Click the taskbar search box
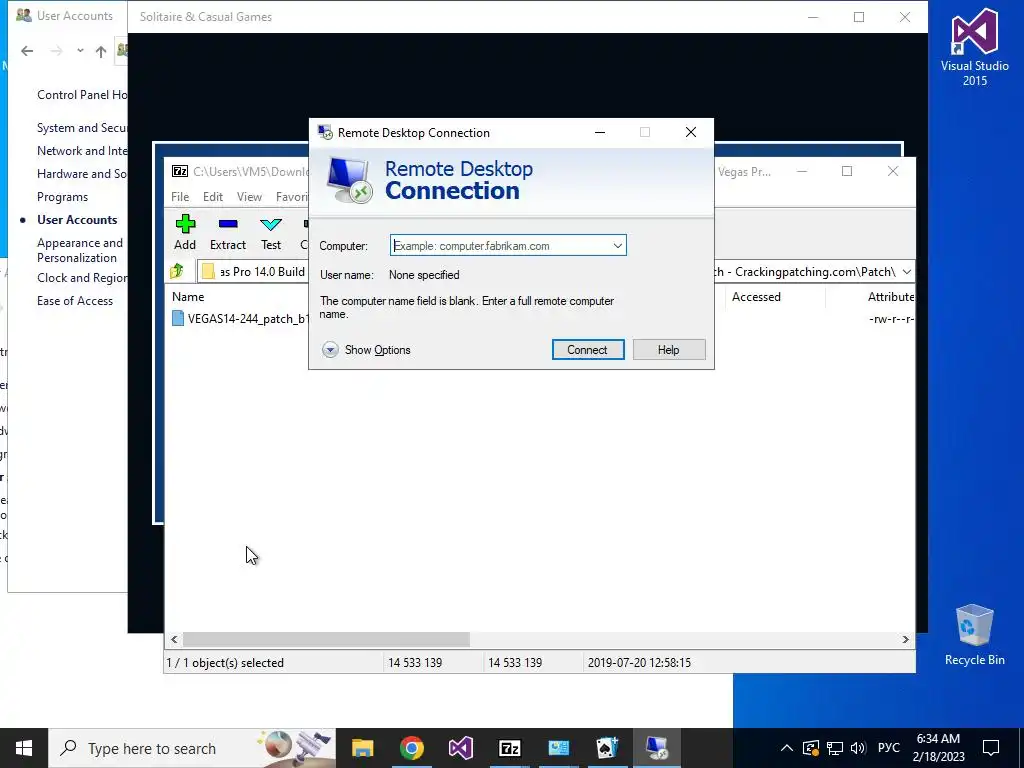Screen dimensions: 1024x768 click(193, 748)
